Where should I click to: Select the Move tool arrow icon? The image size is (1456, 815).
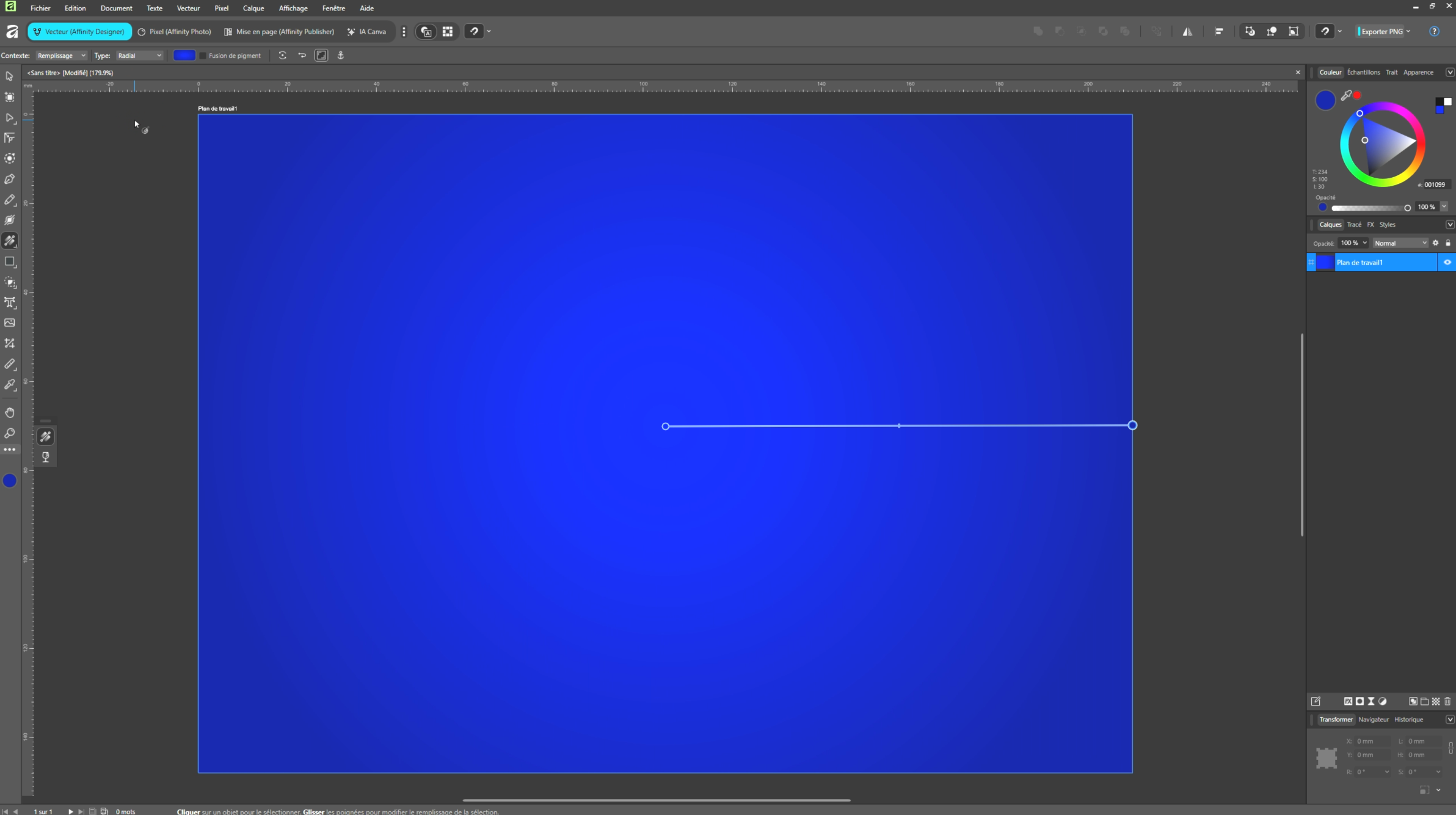(9, 76)
